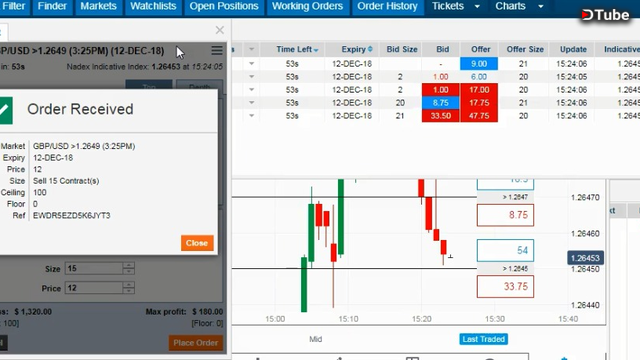Click the Place Order button
This screenshot has height=360, width=640.
pyautogui.click(x=196, y=343)
